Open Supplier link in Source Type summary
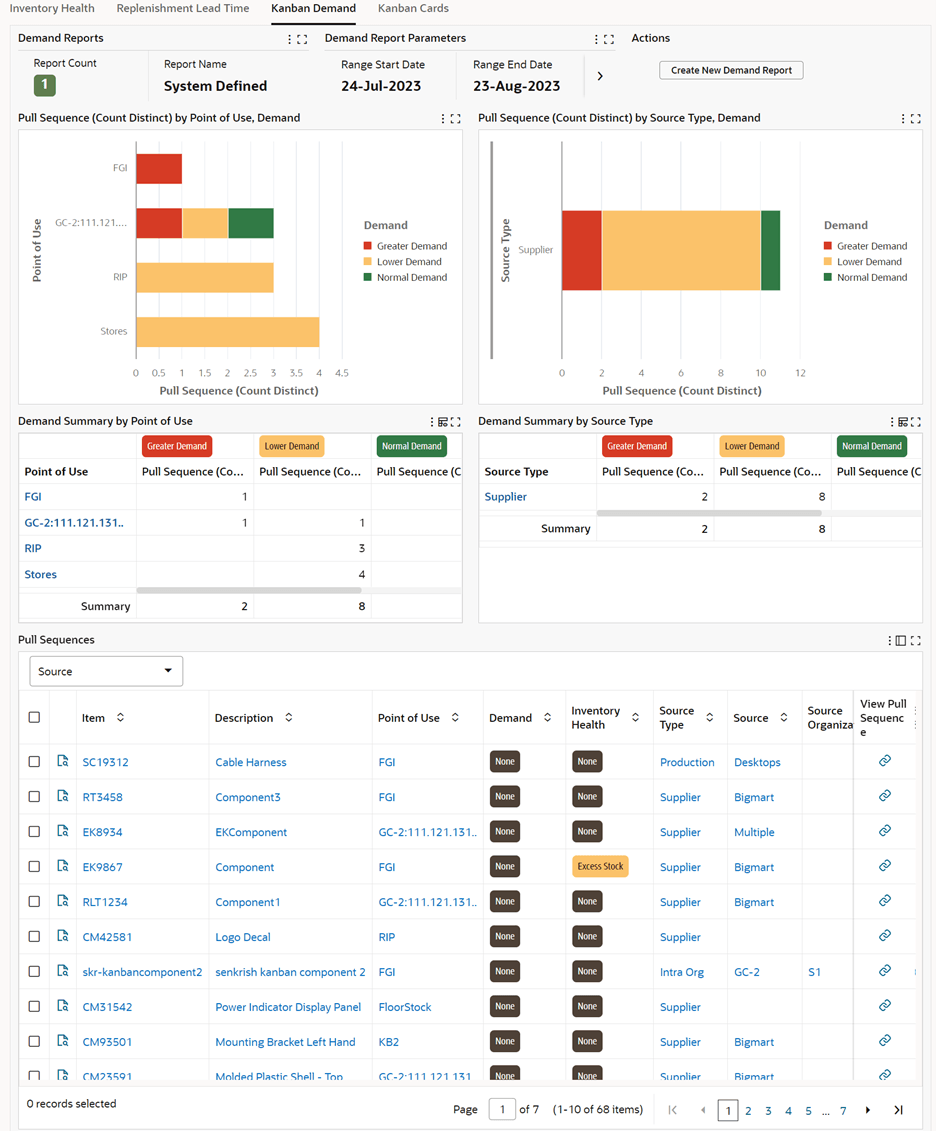 pos(505,497)
